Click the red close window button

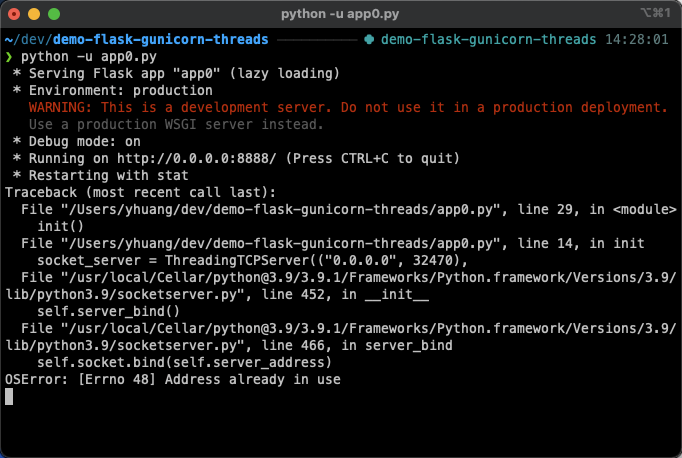pyautogui.click(x=14, y=14)
